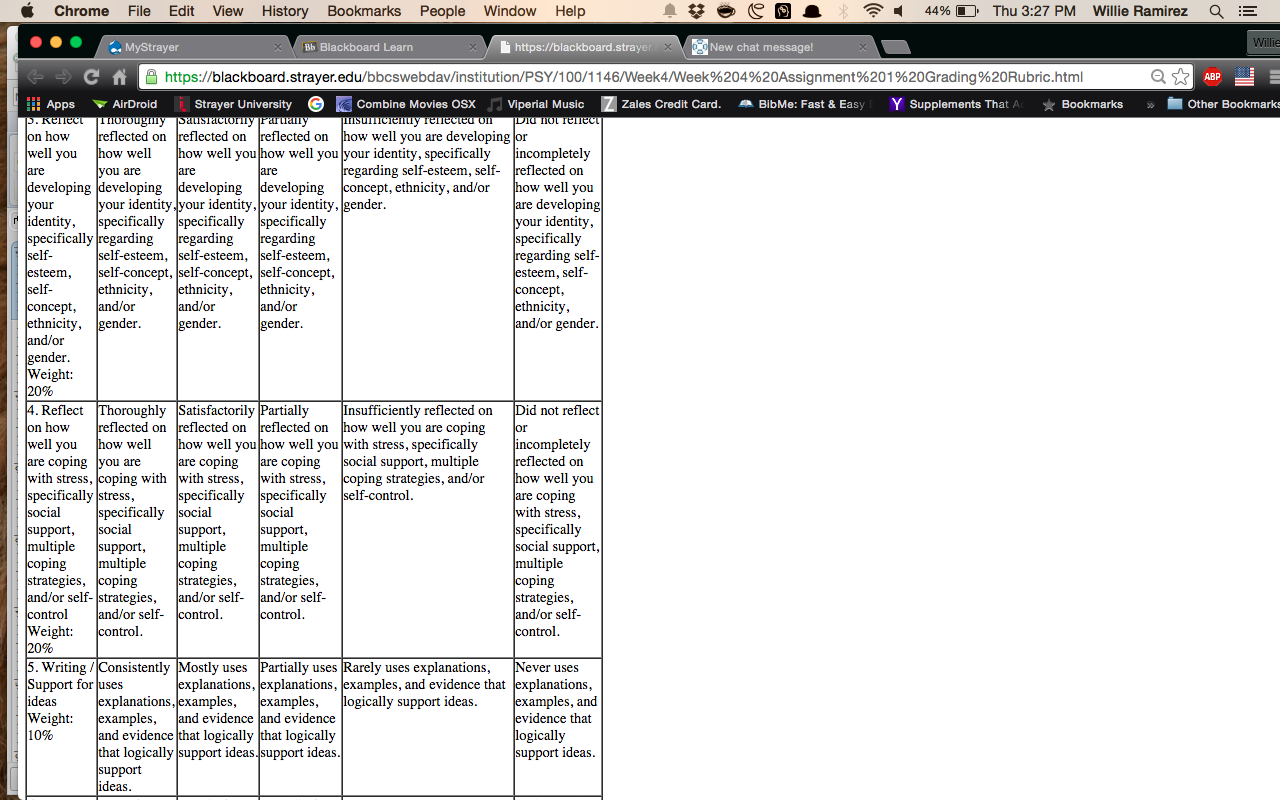Open the History menu
Viewport: 1280px width, 800px height.
pos(285,11)
